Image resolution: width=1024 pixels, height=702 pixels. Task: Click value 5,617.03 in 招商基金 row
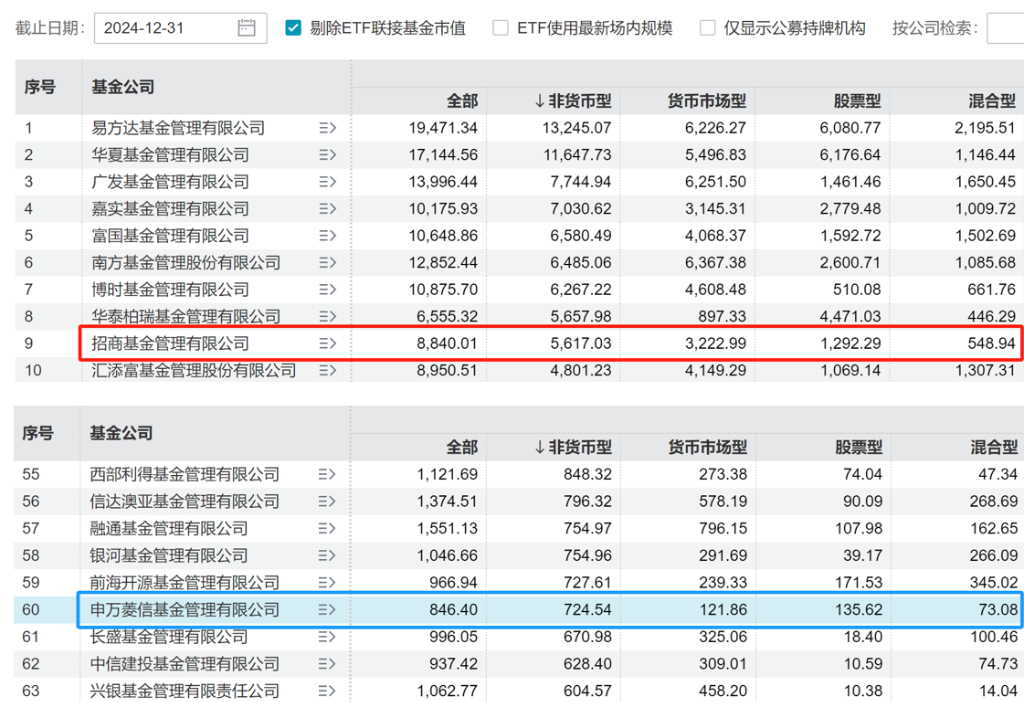581,343
